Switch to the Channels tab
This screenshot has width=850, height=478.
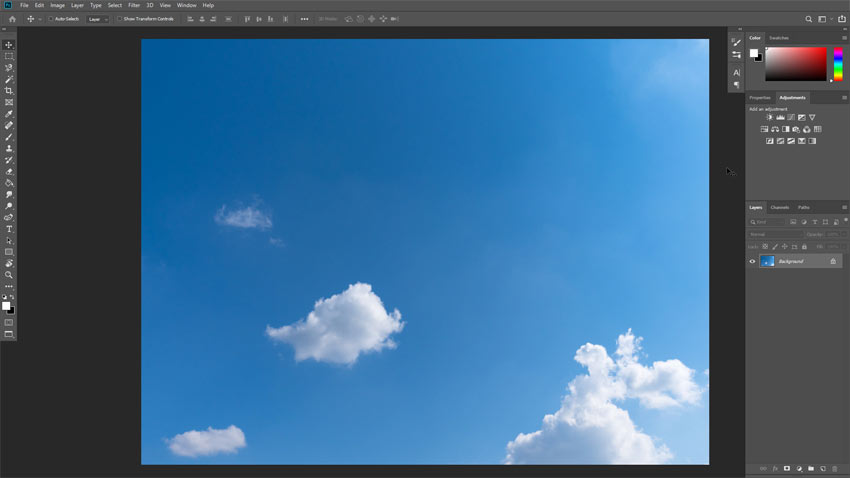[x=780, y=207]
